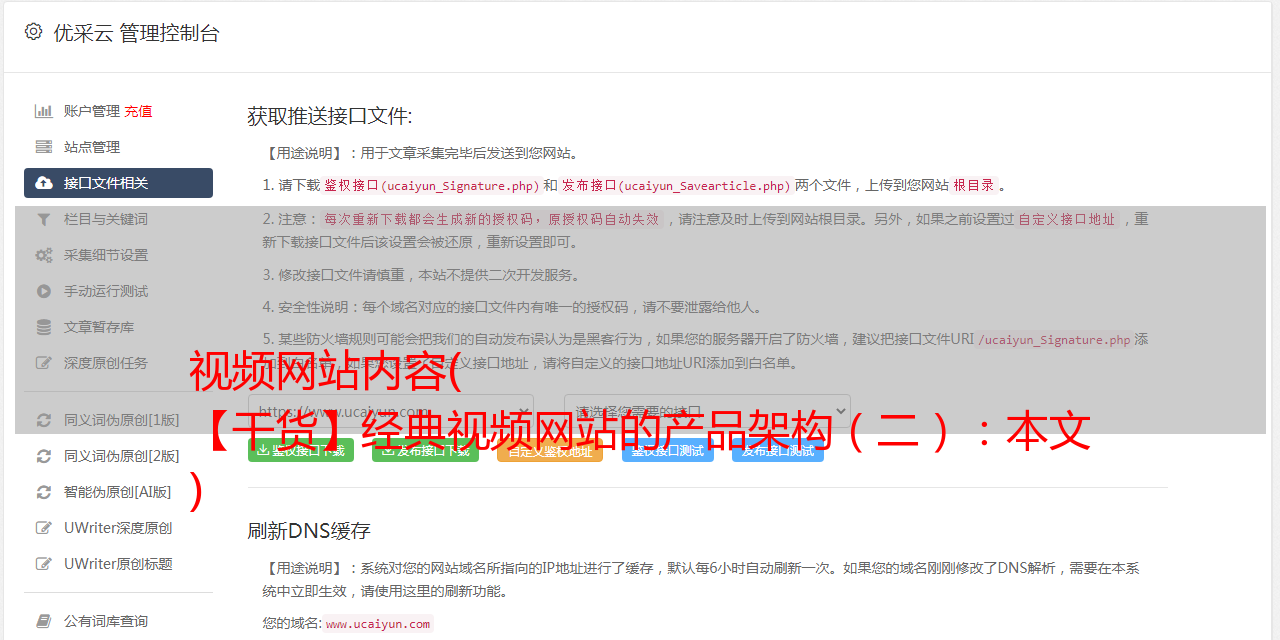
Task: Select 智能伪原创[AI版] menu item
Action: 118,492
